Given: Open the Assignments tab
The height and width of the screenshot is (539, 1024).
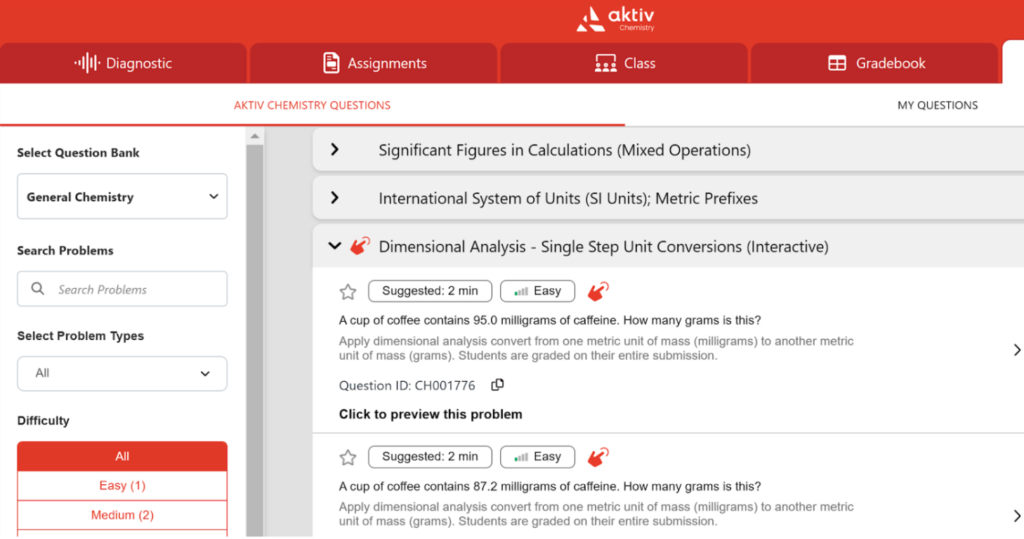Looking at the screenshot, I should tap(374, 63).
